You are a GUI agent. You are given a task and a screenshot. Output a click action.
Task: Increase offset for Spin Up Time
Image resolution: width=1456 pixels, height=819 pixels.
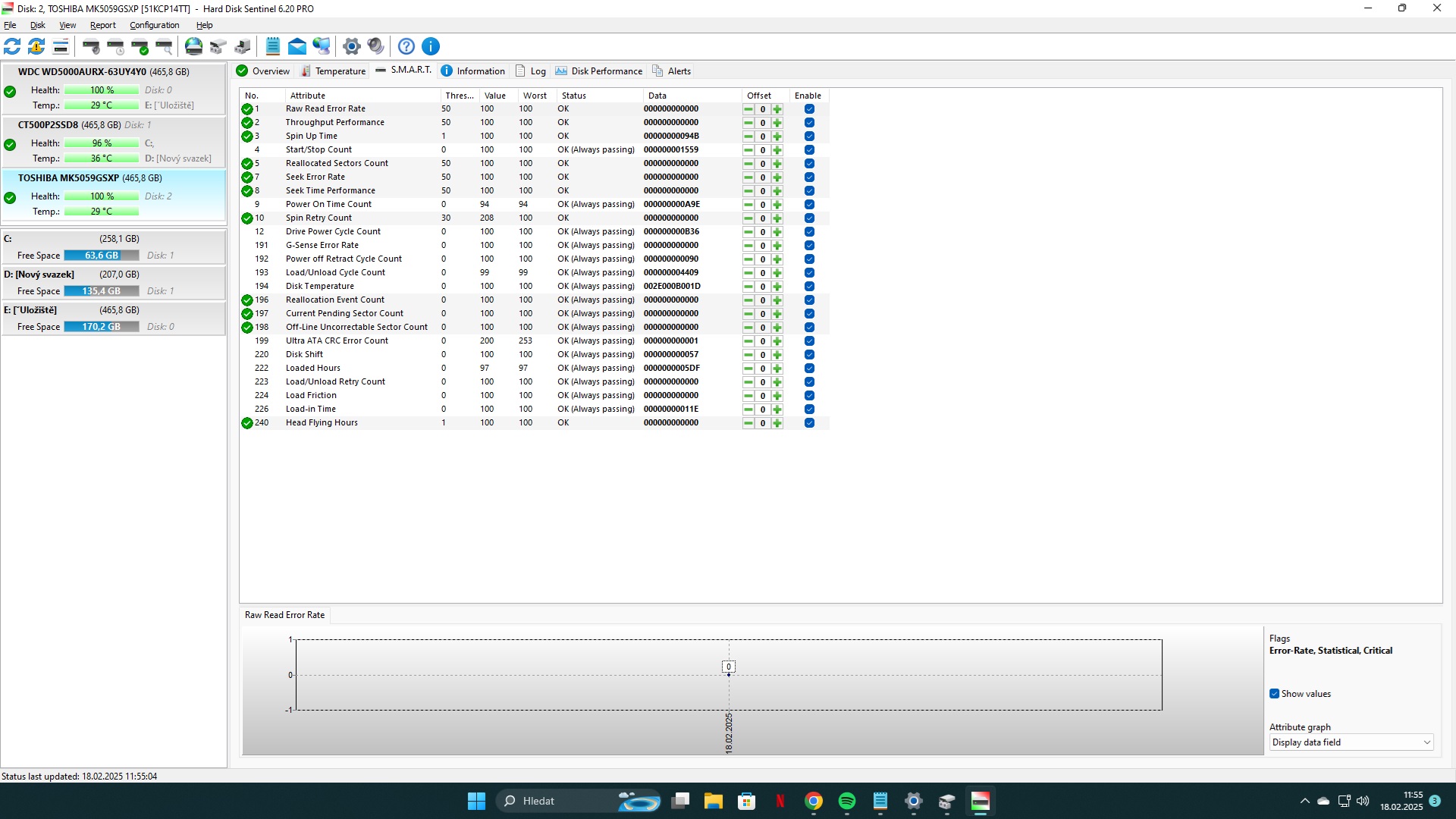(x=777, y=136)
